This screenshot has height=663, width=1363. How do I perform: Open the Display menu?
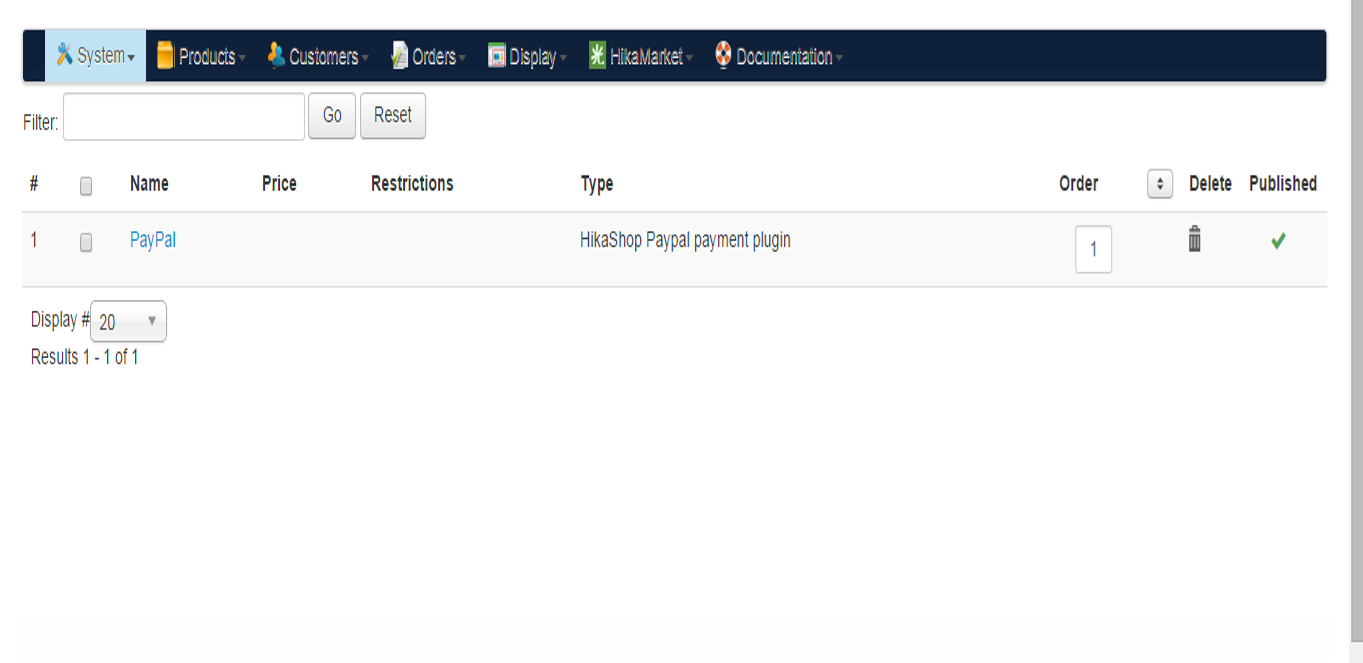[x=527, y=56]
